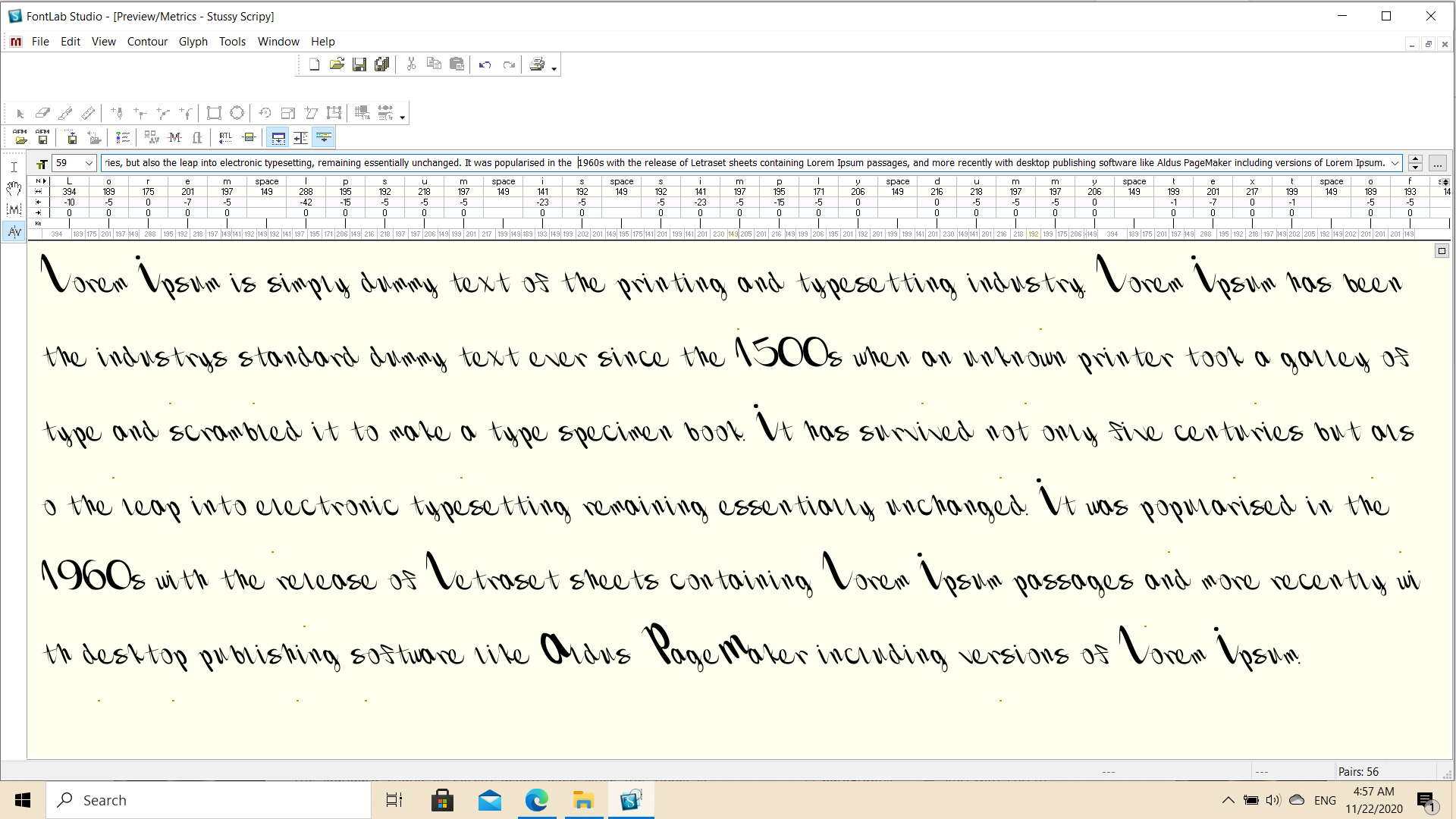Open the Glyph menu

[193, 42]
